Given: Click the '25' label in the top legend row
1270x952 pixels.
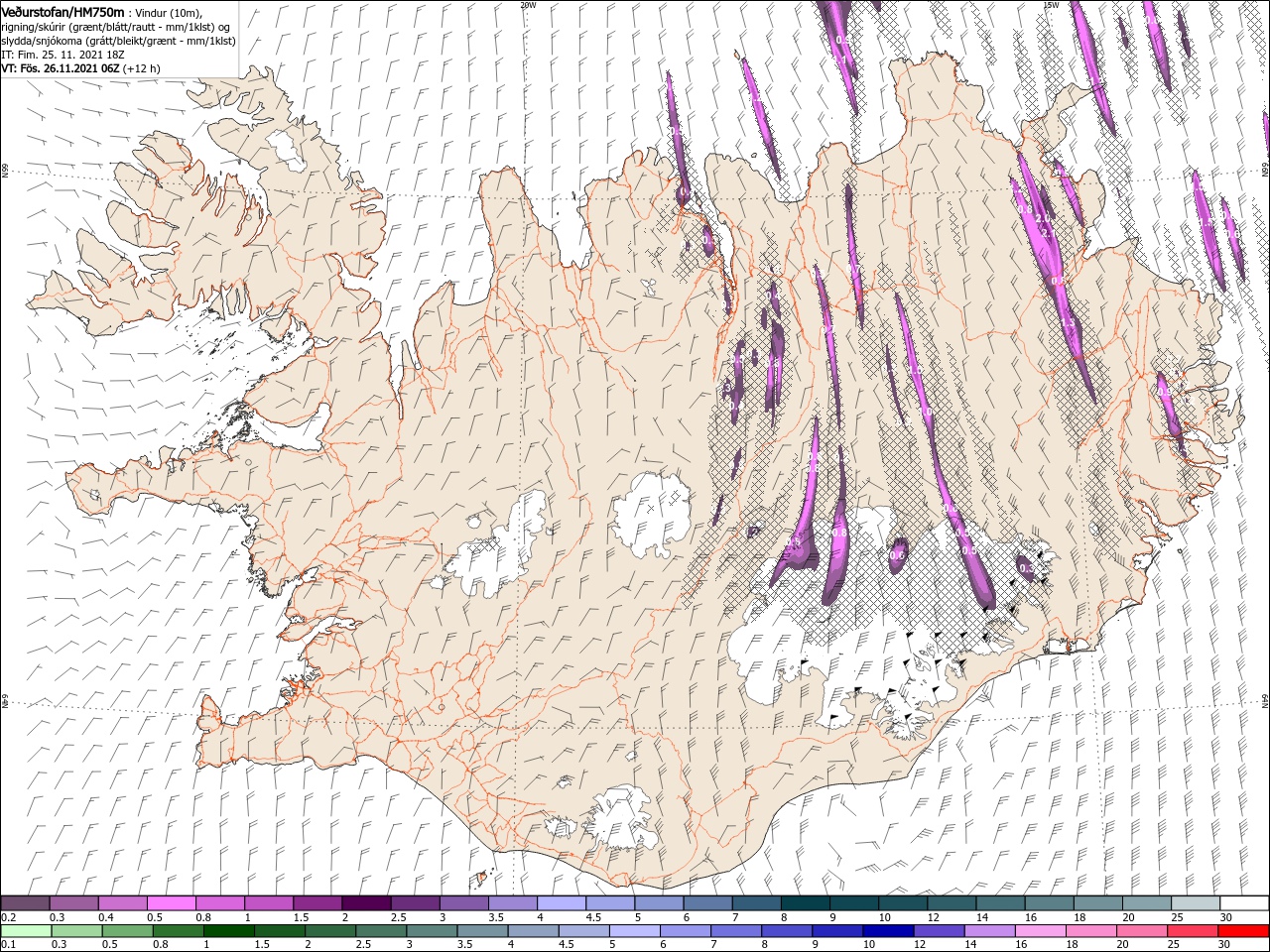Looking at the screenshot, I should (x=1176, y=917).
